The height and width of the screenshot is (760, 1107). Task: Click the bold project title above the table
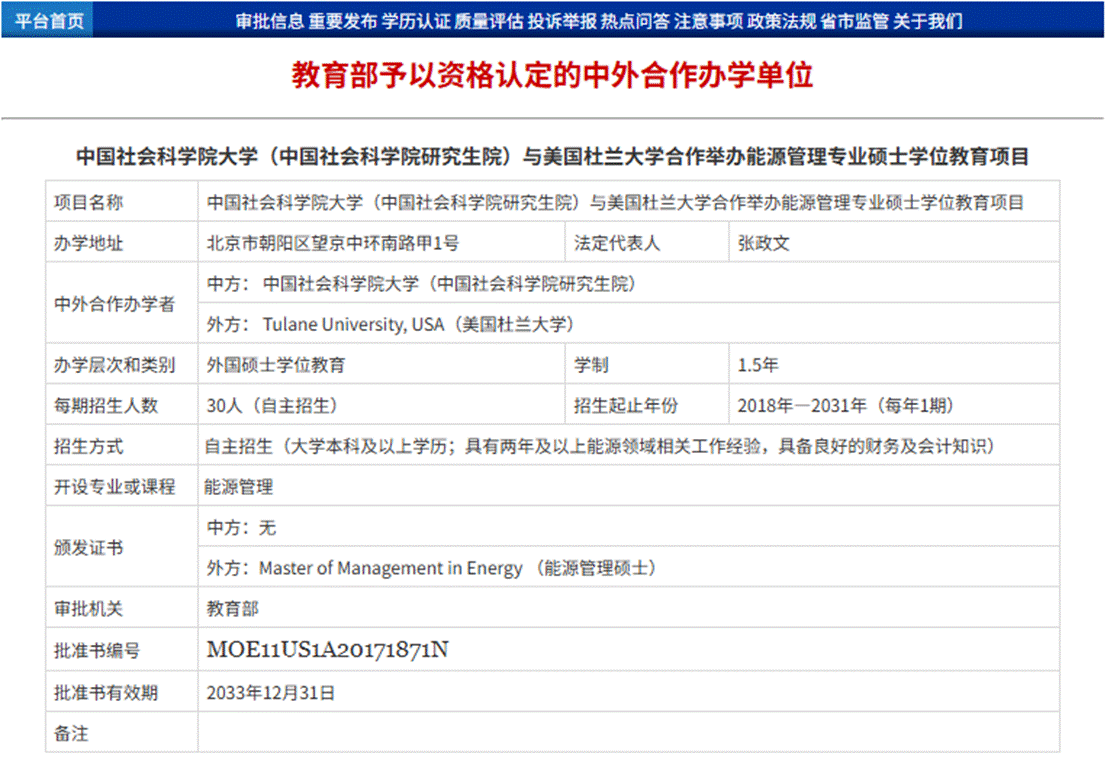click(x=552, y=157)
